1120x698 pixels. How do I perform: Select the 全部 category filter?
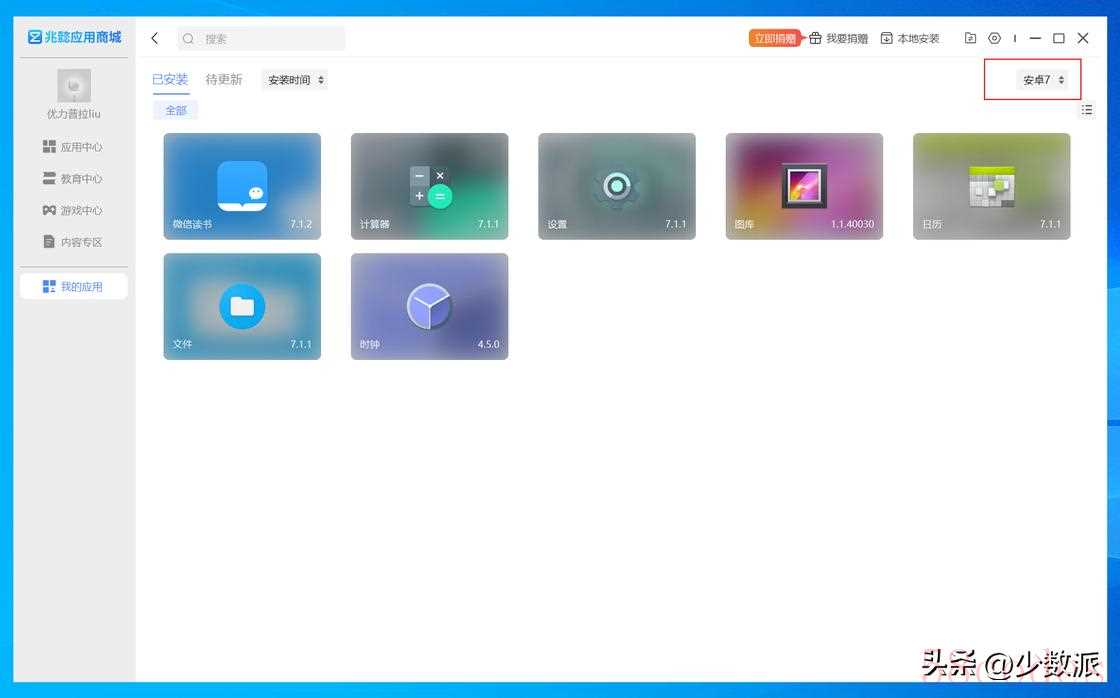point(176,110)
